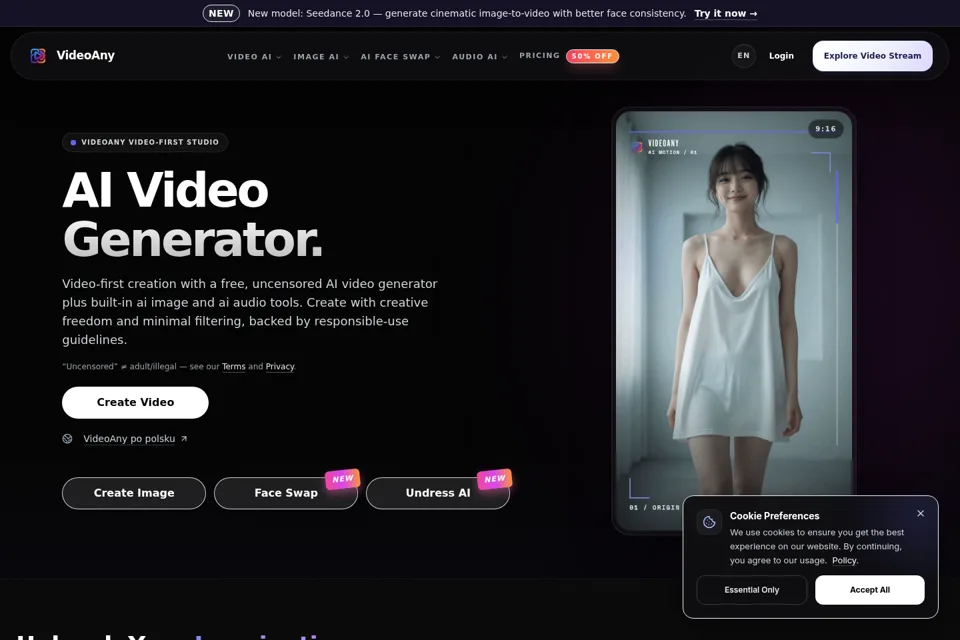This screenshot has width=960, height=640.
Task: Click the NEW tag on Face Swap
Action: [343, 479]
